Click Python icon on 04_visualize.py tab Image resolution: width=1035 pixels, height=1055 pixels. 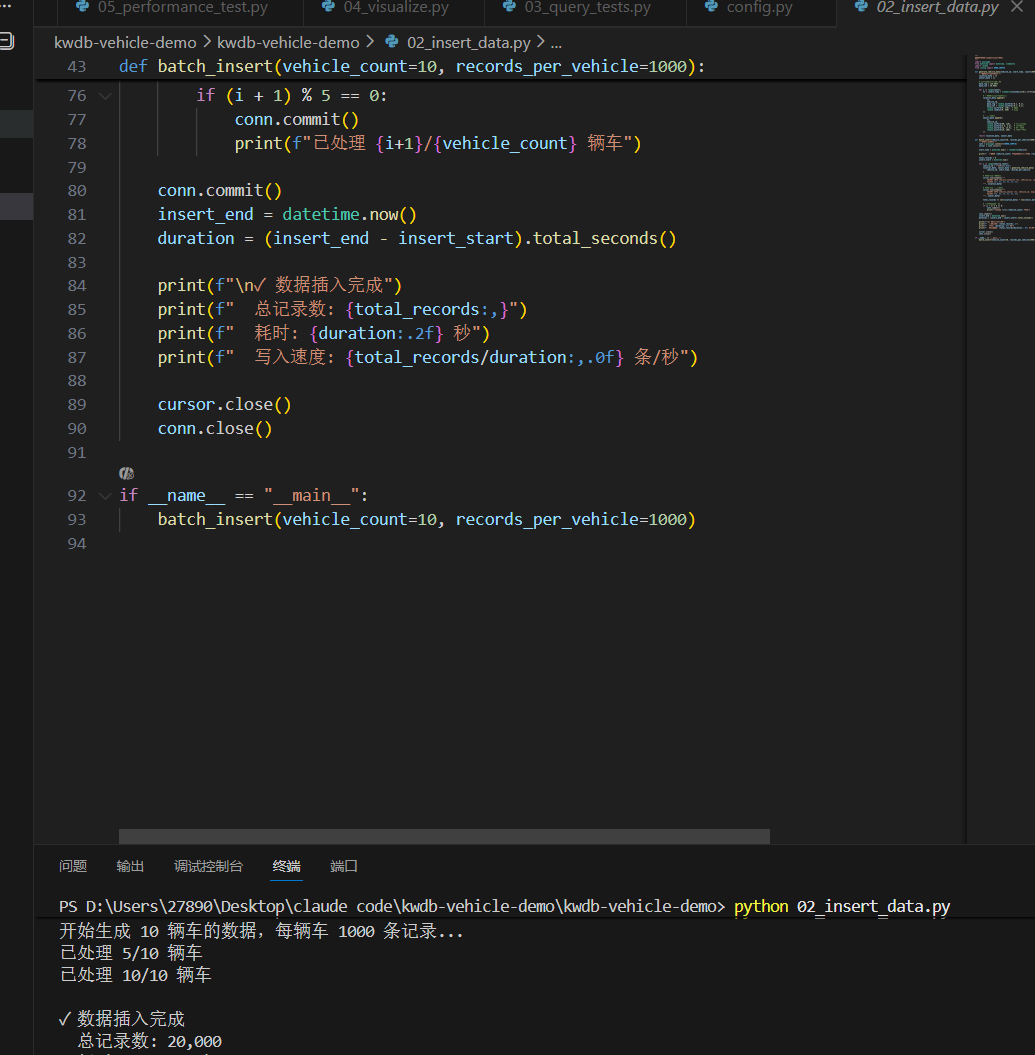[x=328, y=7]
